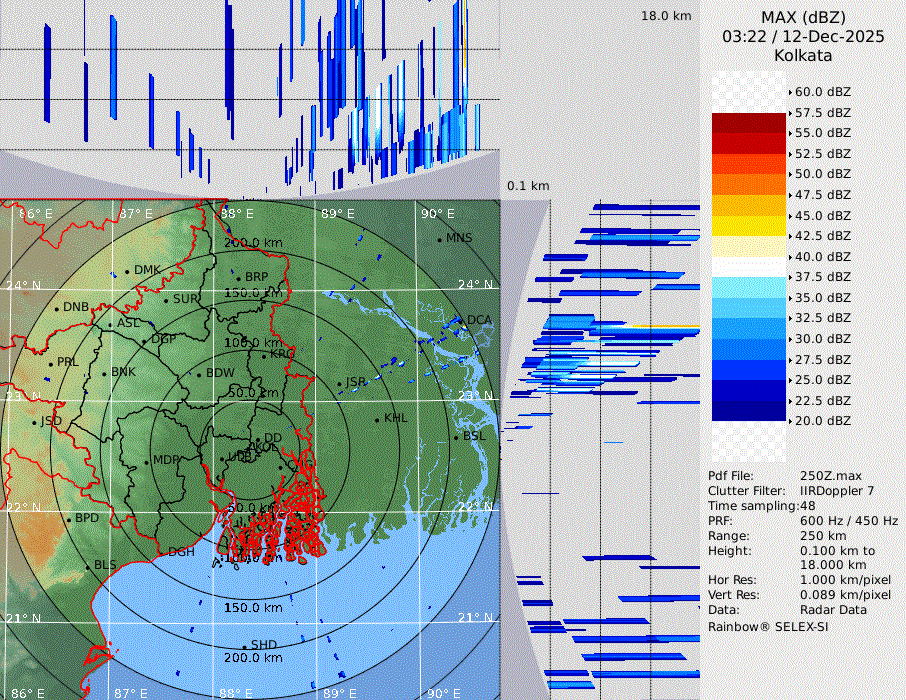Viewport: 906px width, 700px height.
Task: Pick the yellow 45.0 dBZ legend color
Action: point(749,215)
